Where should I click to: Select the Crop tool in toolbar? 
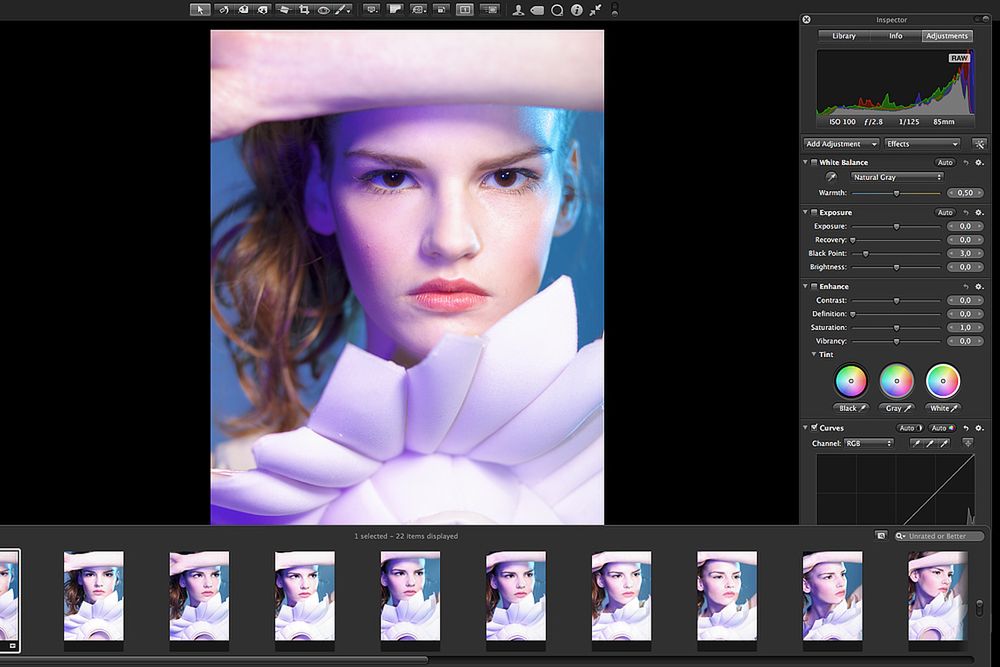(304, 10)
